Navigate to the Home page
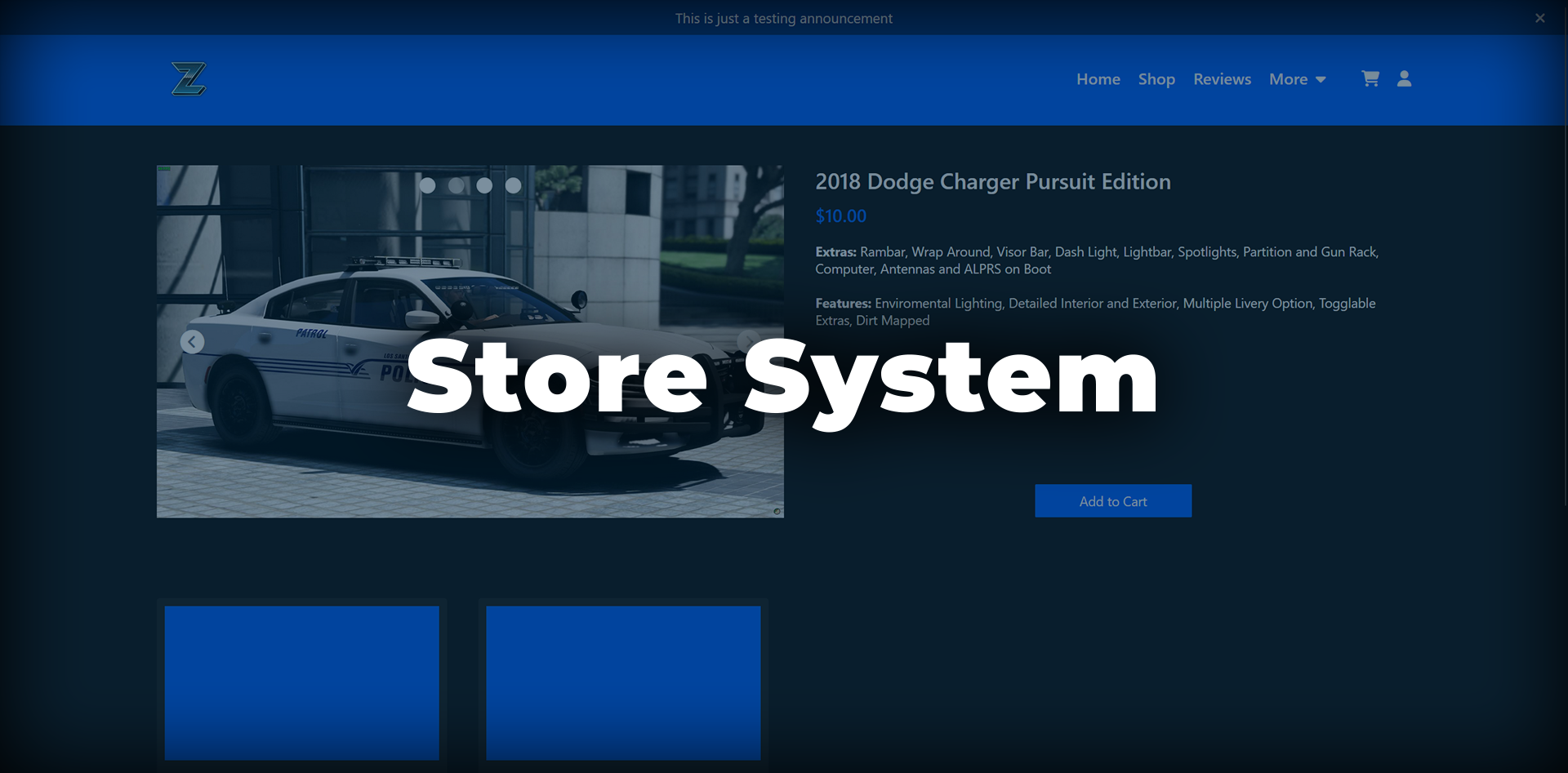 pos(1098,79)
